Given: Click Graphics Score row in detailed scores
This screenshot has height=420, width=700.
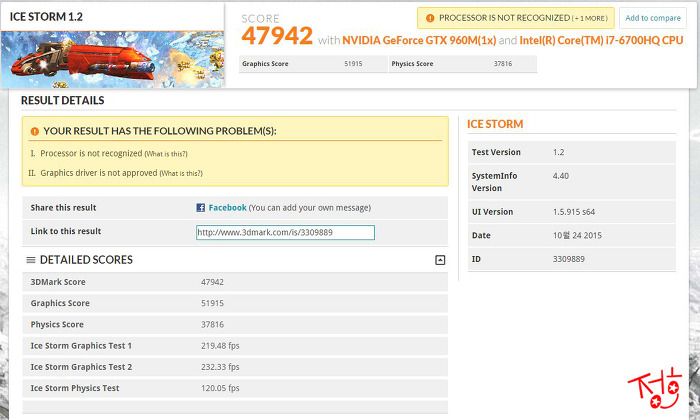Looking at the screenshot, I should click(235, 303).
